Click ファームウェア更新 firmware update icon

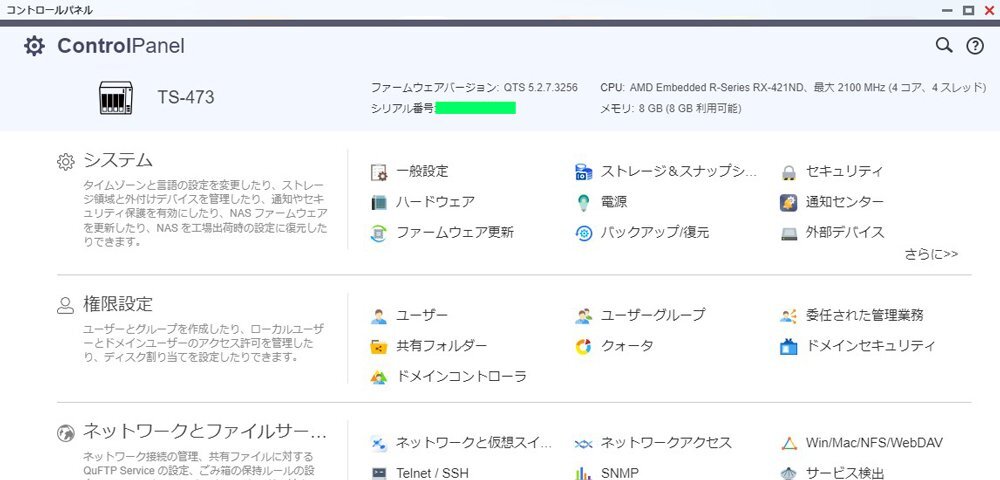(379, 233)
